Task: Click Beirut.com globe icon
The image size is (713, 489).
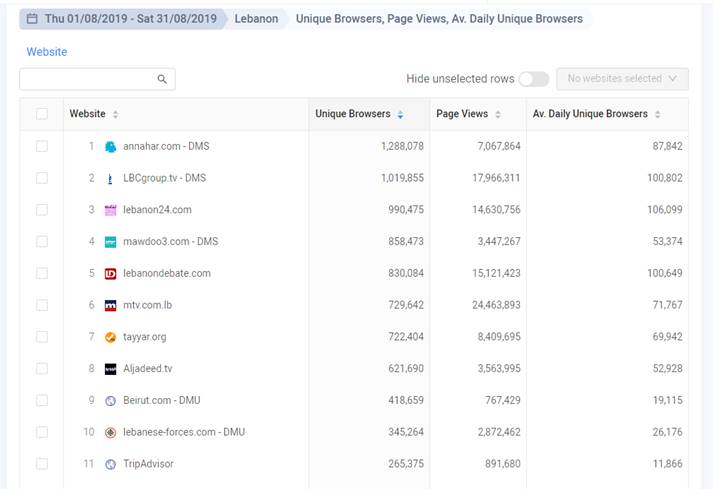Action: coord(110,401)
